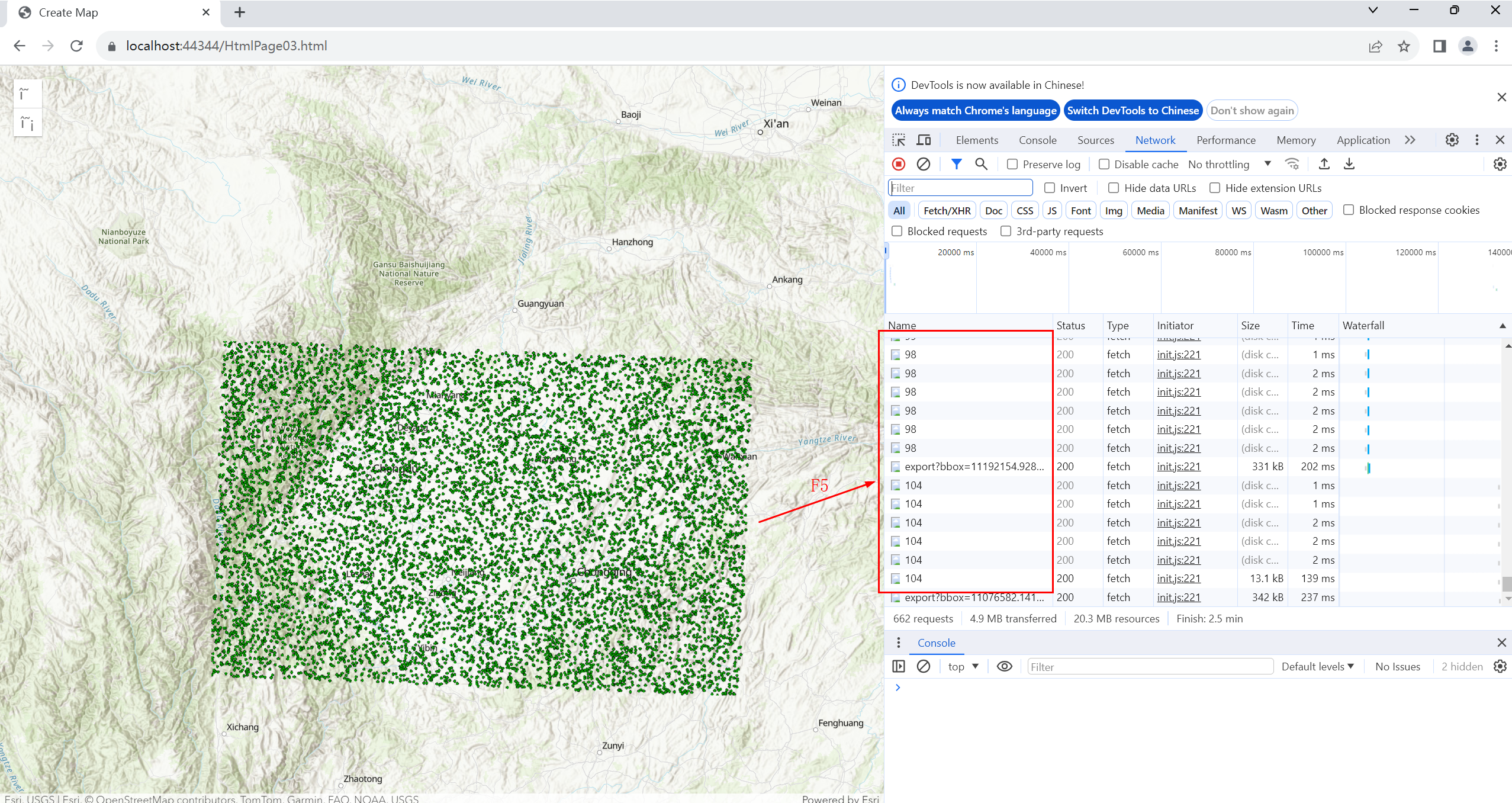The width and height of the screenshot is (1512, 803).
Task: Click the search icon in Network panel
Action: coord(980,164)
